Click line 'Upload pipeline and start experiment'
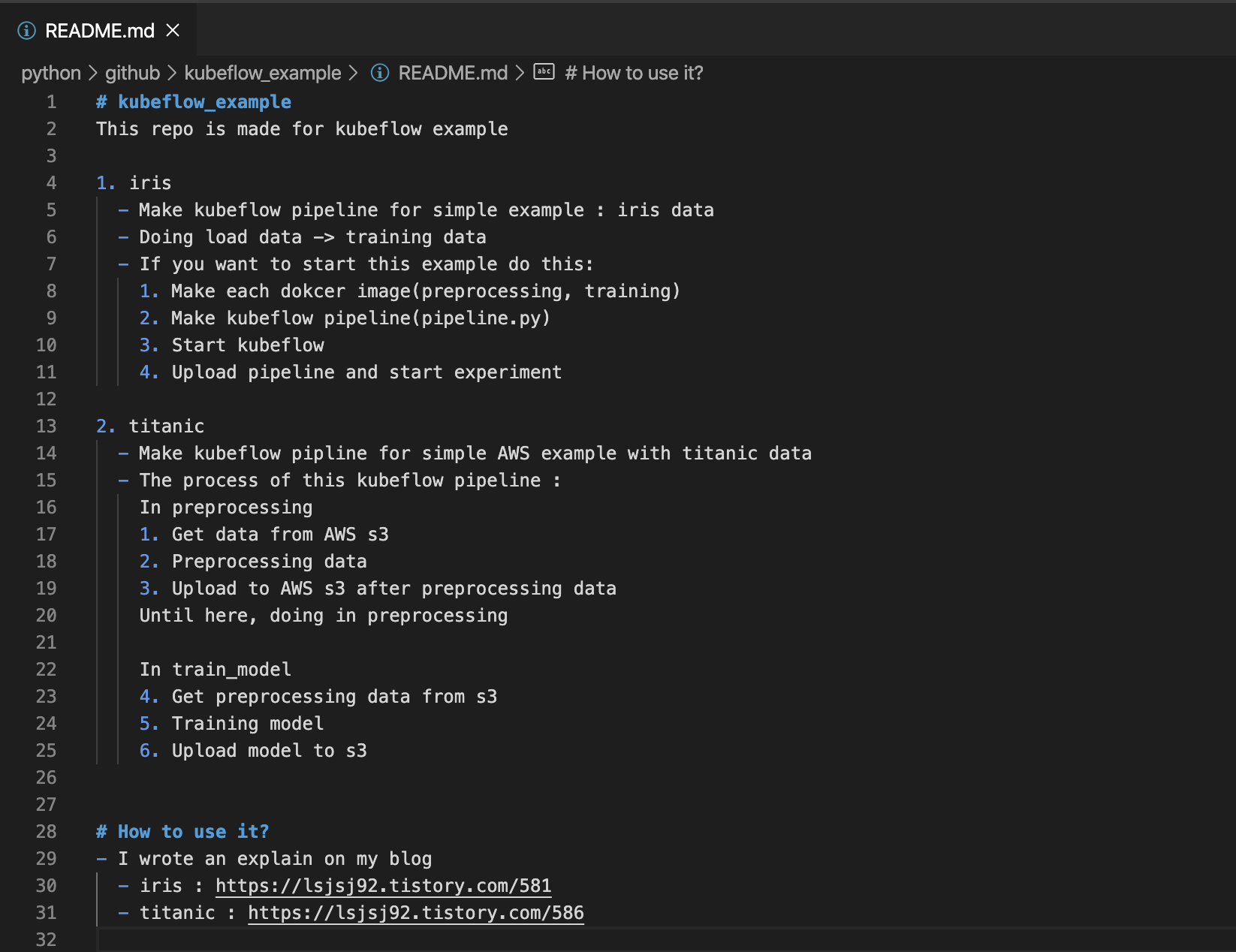The image size is (1236, 952). (366, 372)
